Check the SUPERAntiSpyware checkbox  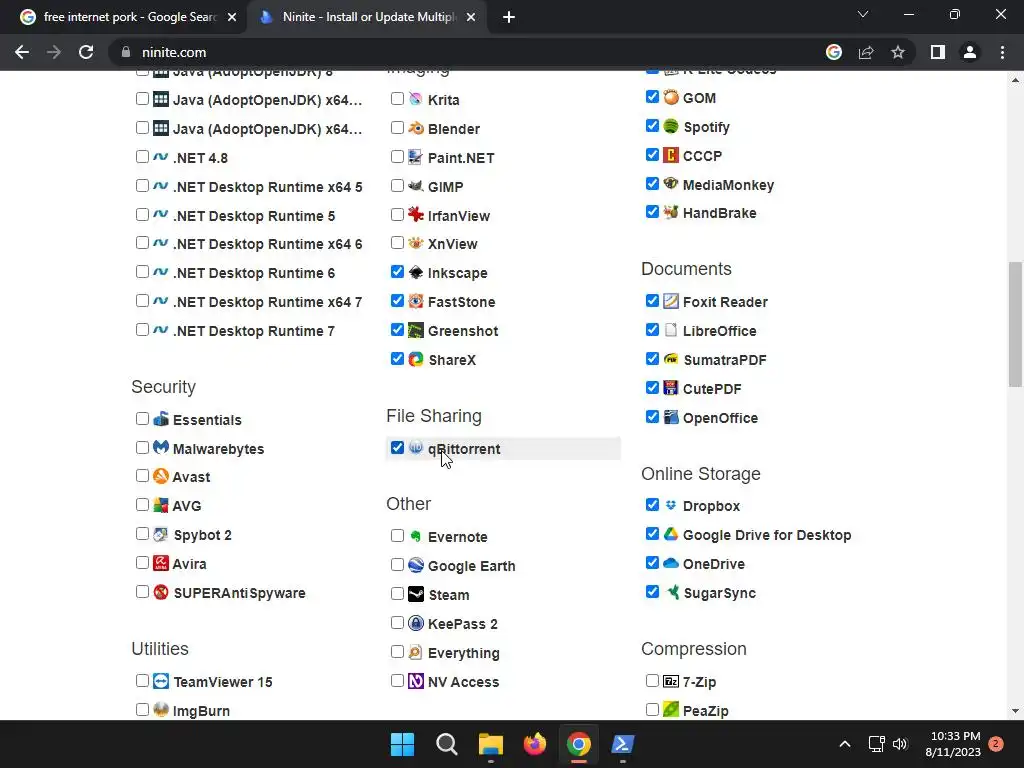[142, 592]
